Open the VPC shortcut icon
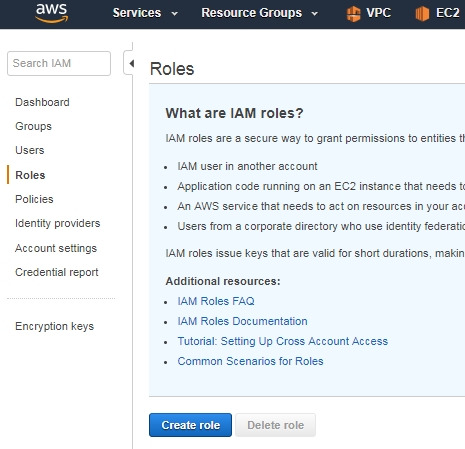This screenshot has height=449, width=465. point(353,13)
